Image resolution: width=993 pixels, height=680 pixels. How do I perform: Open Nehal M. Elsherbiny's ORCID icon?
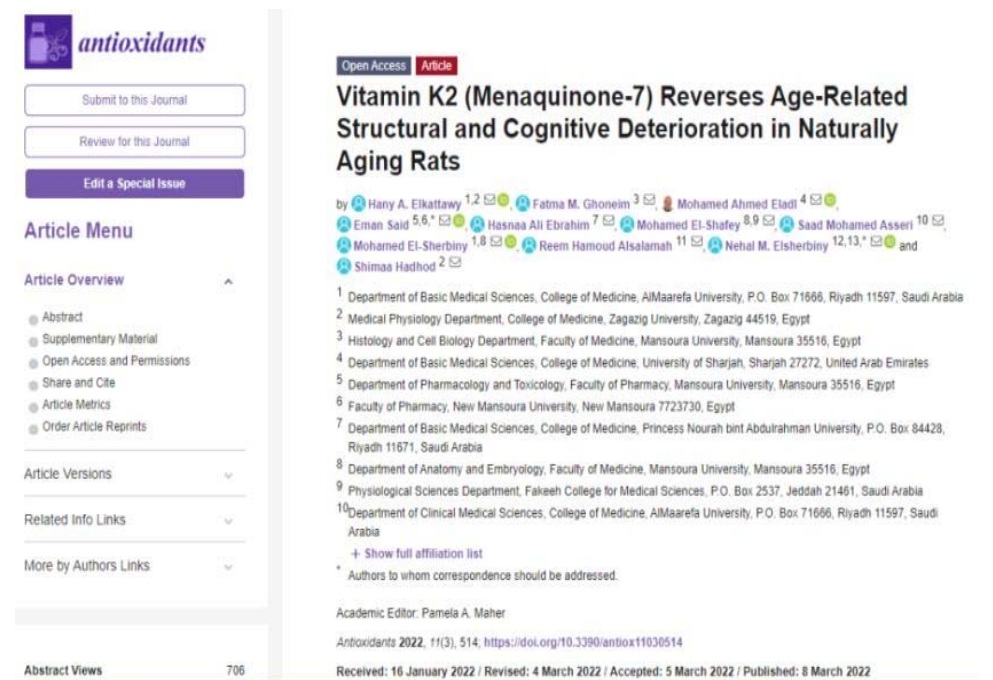(x=890, y=245)
